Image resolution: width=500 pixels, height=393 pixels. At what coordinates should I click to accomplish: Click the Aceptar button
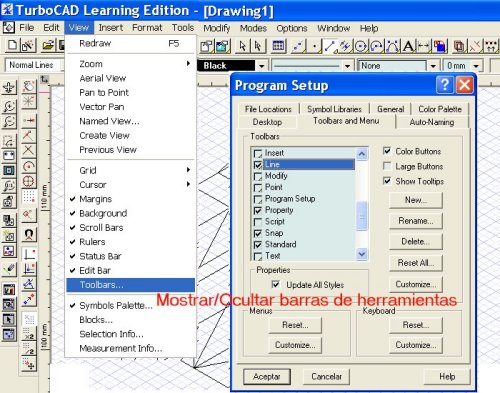click(267, 377)
